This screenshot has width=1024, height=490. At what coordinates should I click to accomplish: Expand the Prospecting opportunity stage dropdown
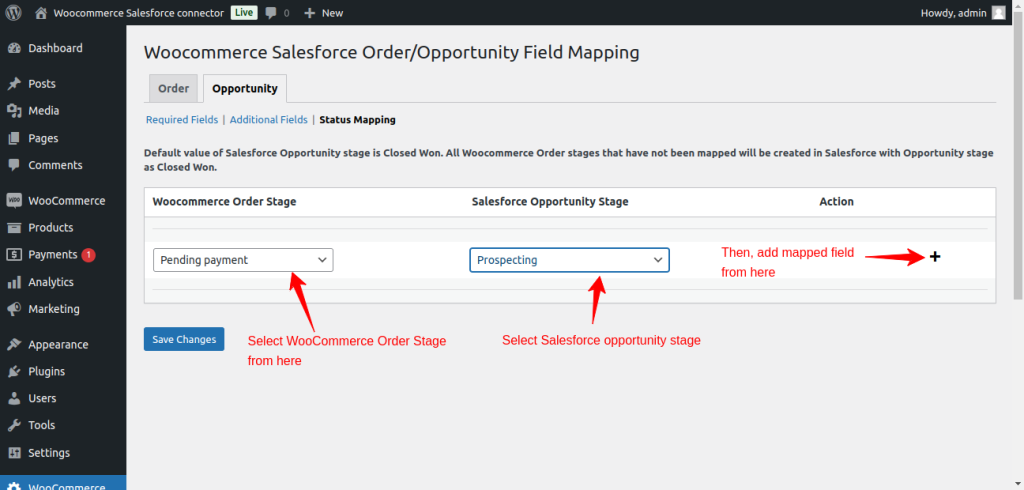tap(569, 260)
